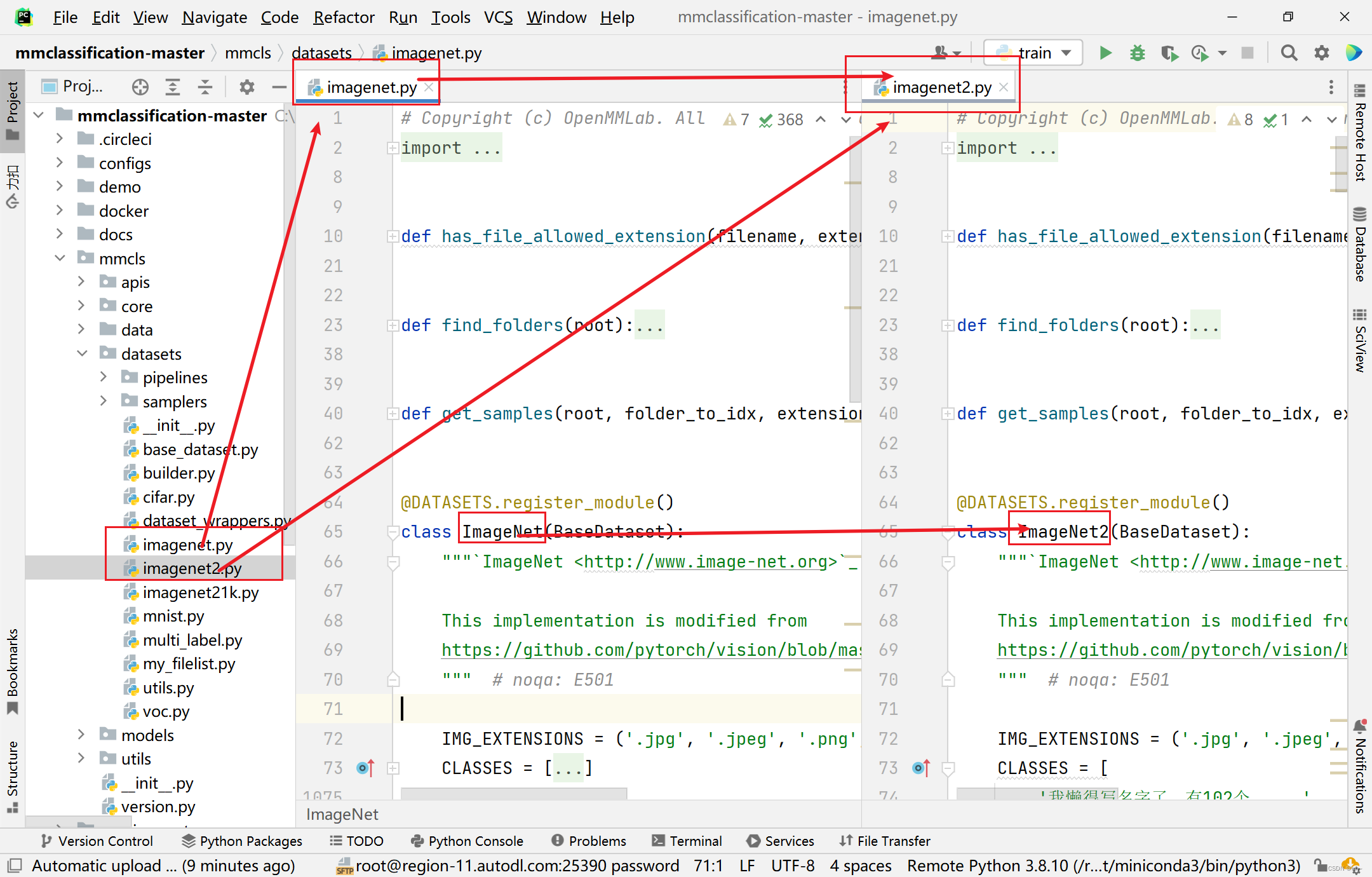Unfold get_samples function in left editor
The height and width of the screenshot is (877, 1372).
coord(393,414)
